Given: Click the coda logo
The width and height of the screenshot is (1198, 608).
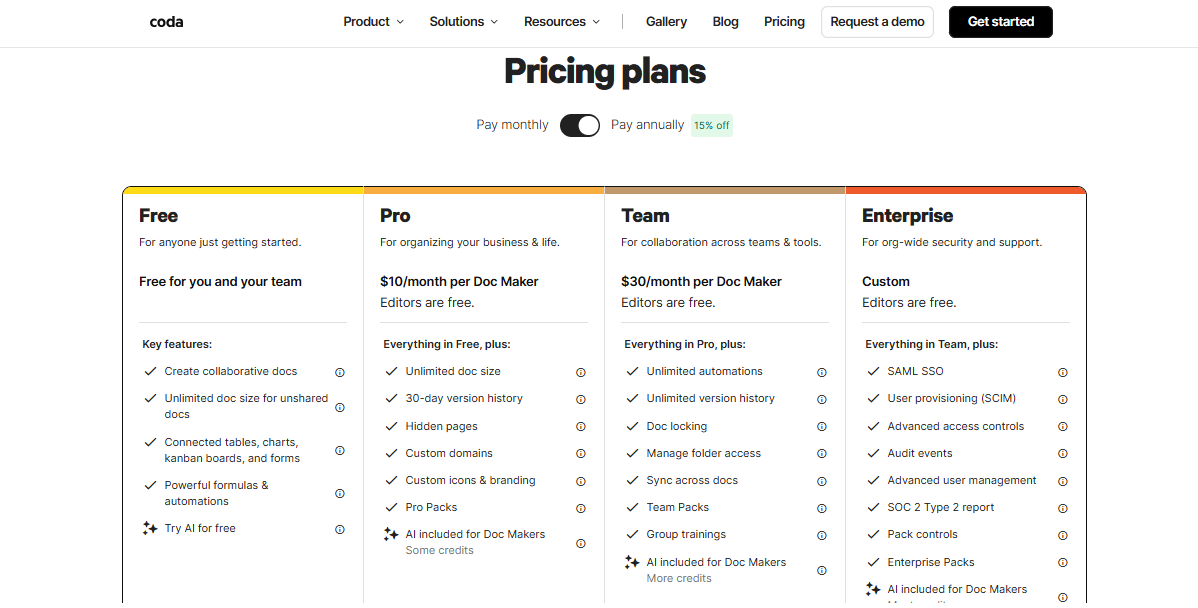Looking at the screenshot, I should (x=167, y=22).
